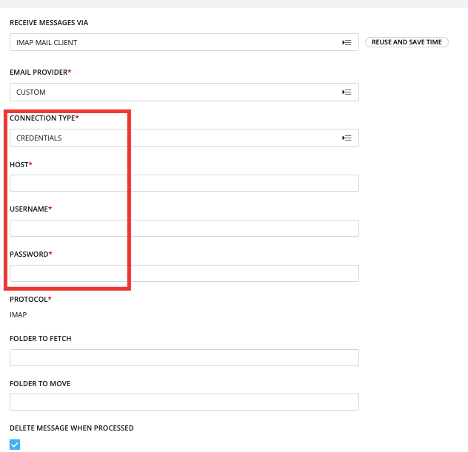The width and height of the screenshot is (468, 452).
Task: Select the Folder to Move text box
Action: (x=184, y=402)
